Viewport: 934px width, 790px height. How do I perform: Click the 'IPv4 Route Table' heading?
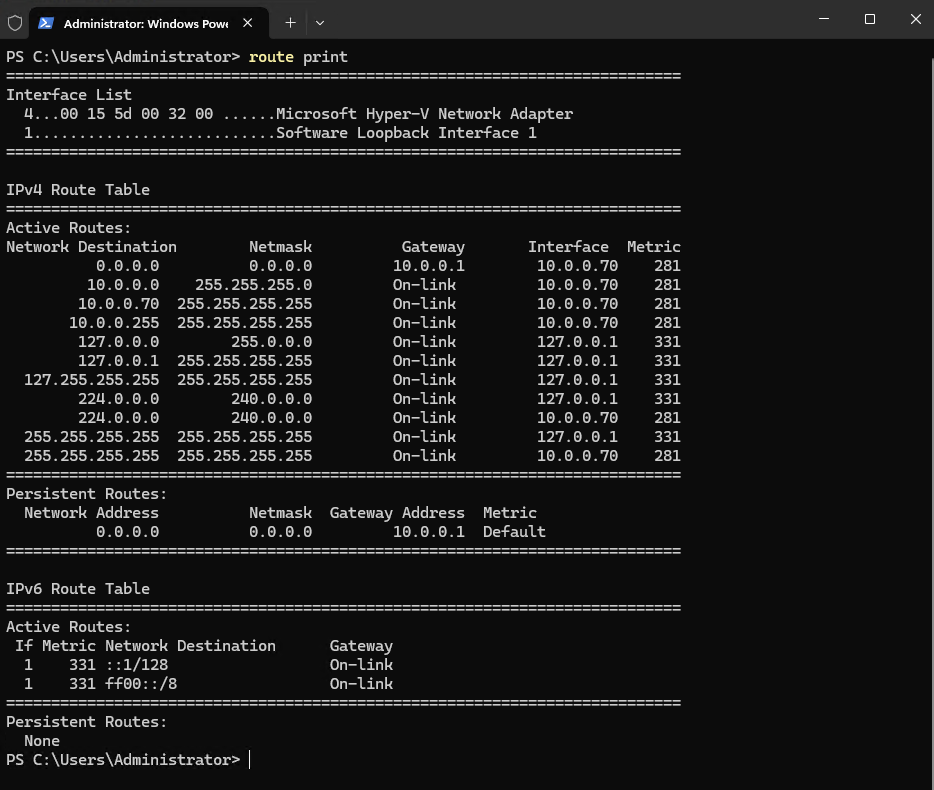click(x=78, y=189)
